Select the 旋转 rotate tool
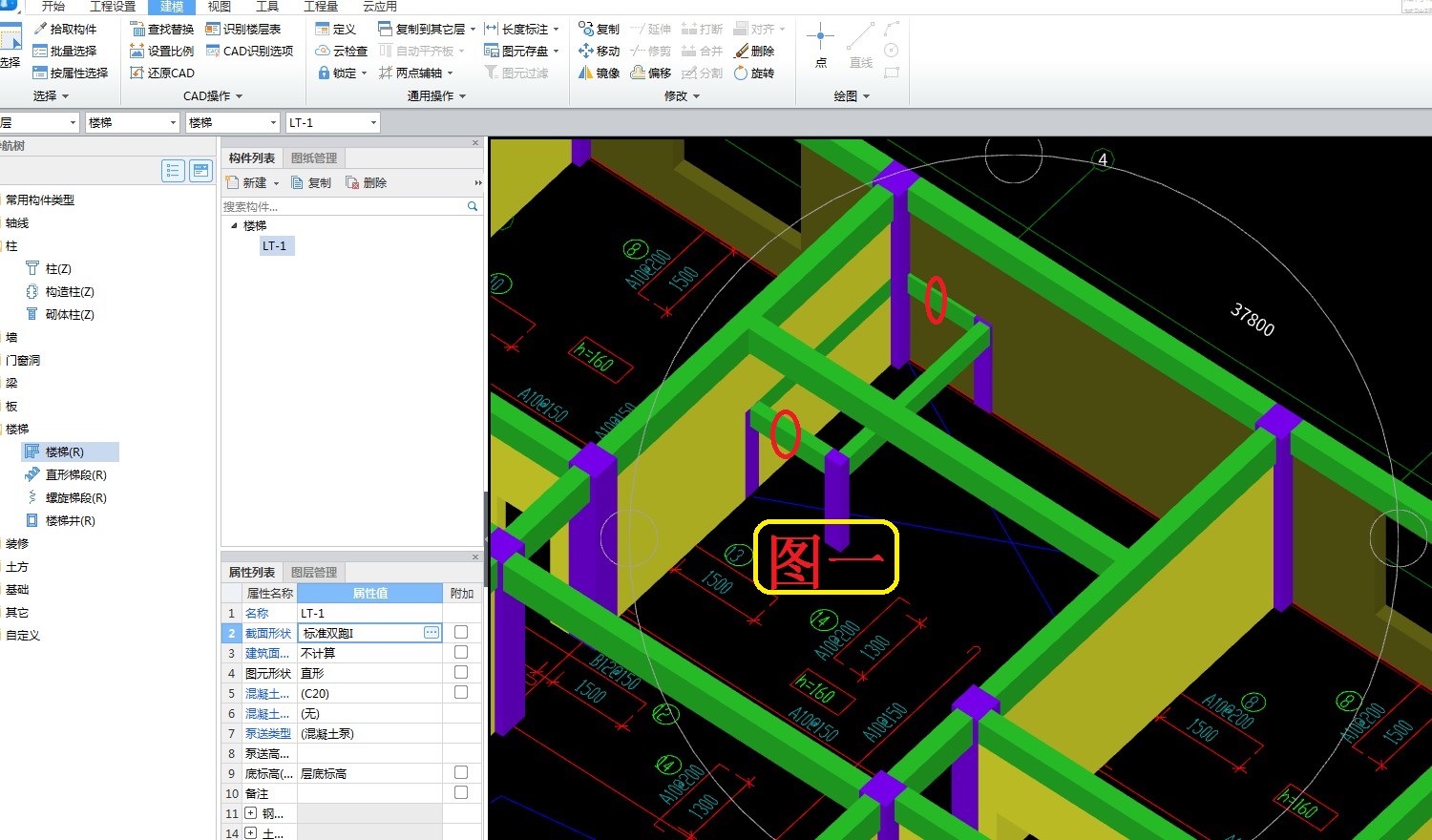The width and height of the screenshot is (1432, 840). [x=753, y=73]
